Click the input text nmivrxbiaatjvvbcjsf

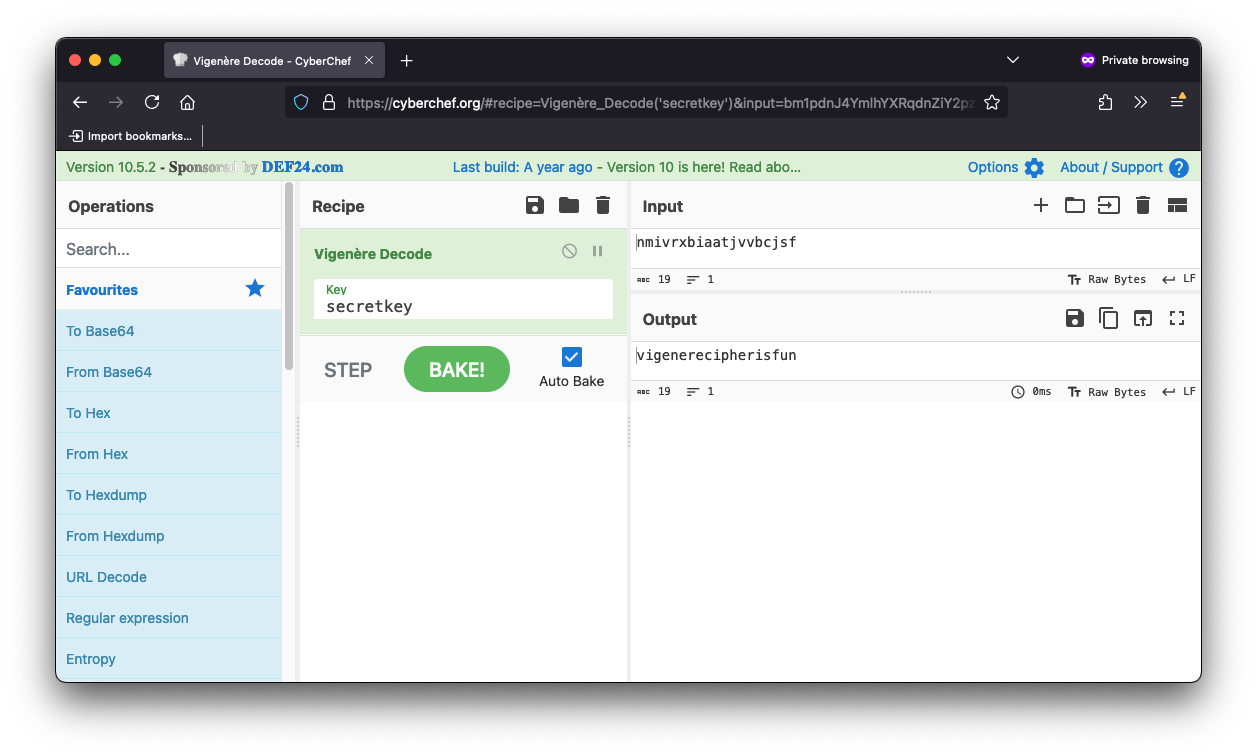(x=716, y=242)
